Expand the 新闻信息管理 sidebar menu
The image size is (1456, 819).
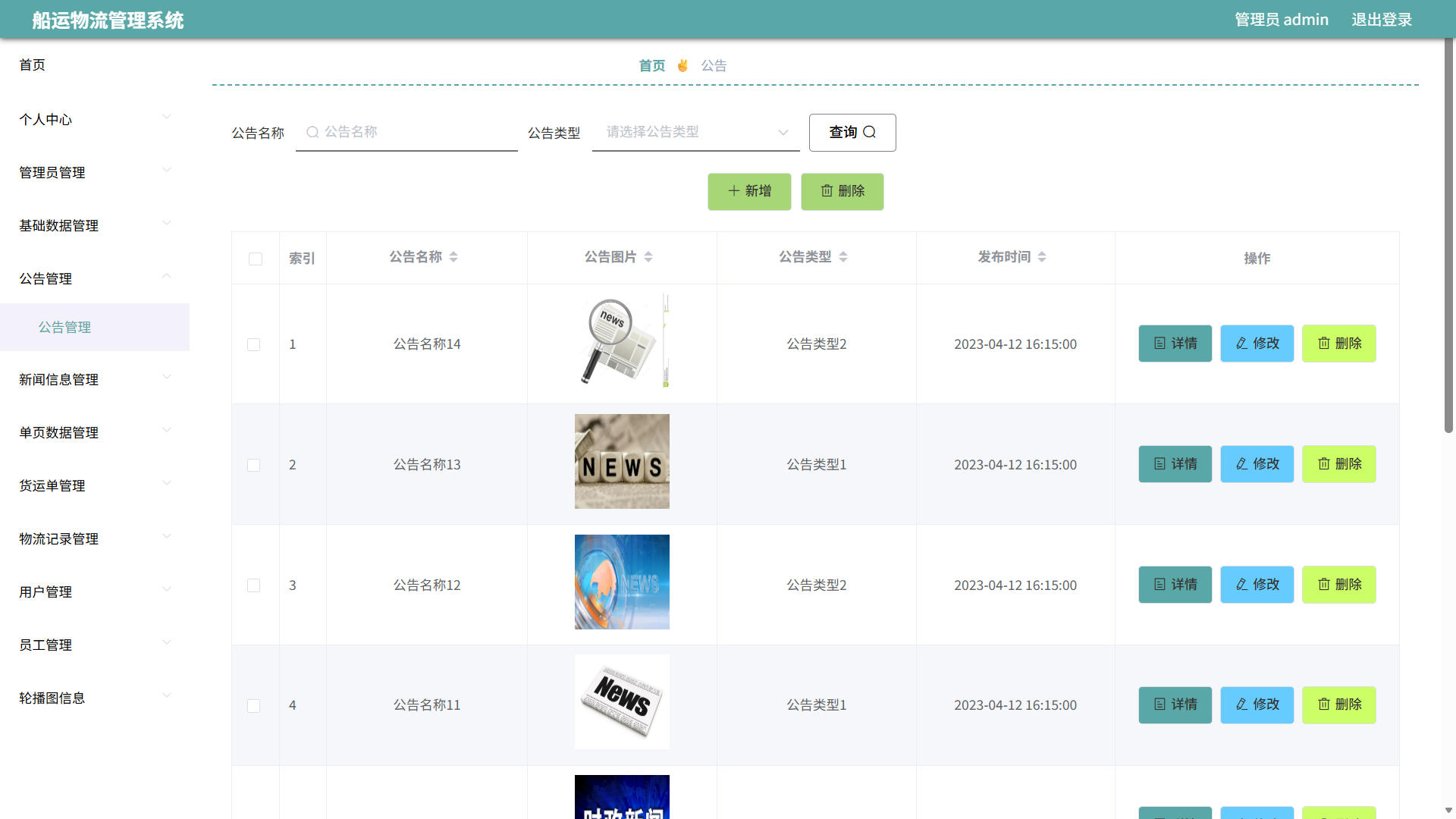[95, 379]
